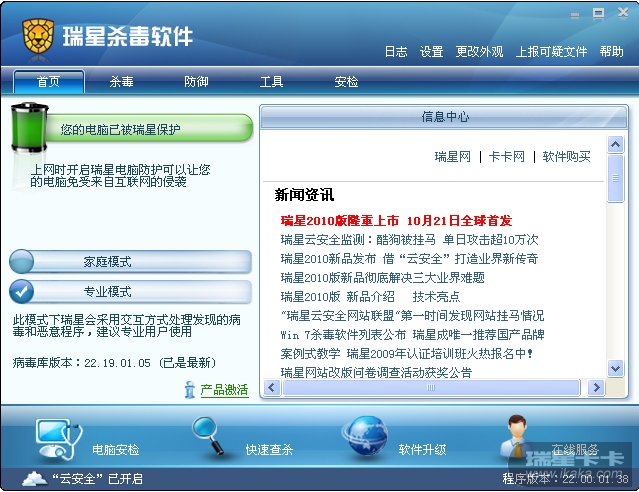Open the 安检 tab
The width and height of the screenshot is (639, 492).
[x=346, y=82]
